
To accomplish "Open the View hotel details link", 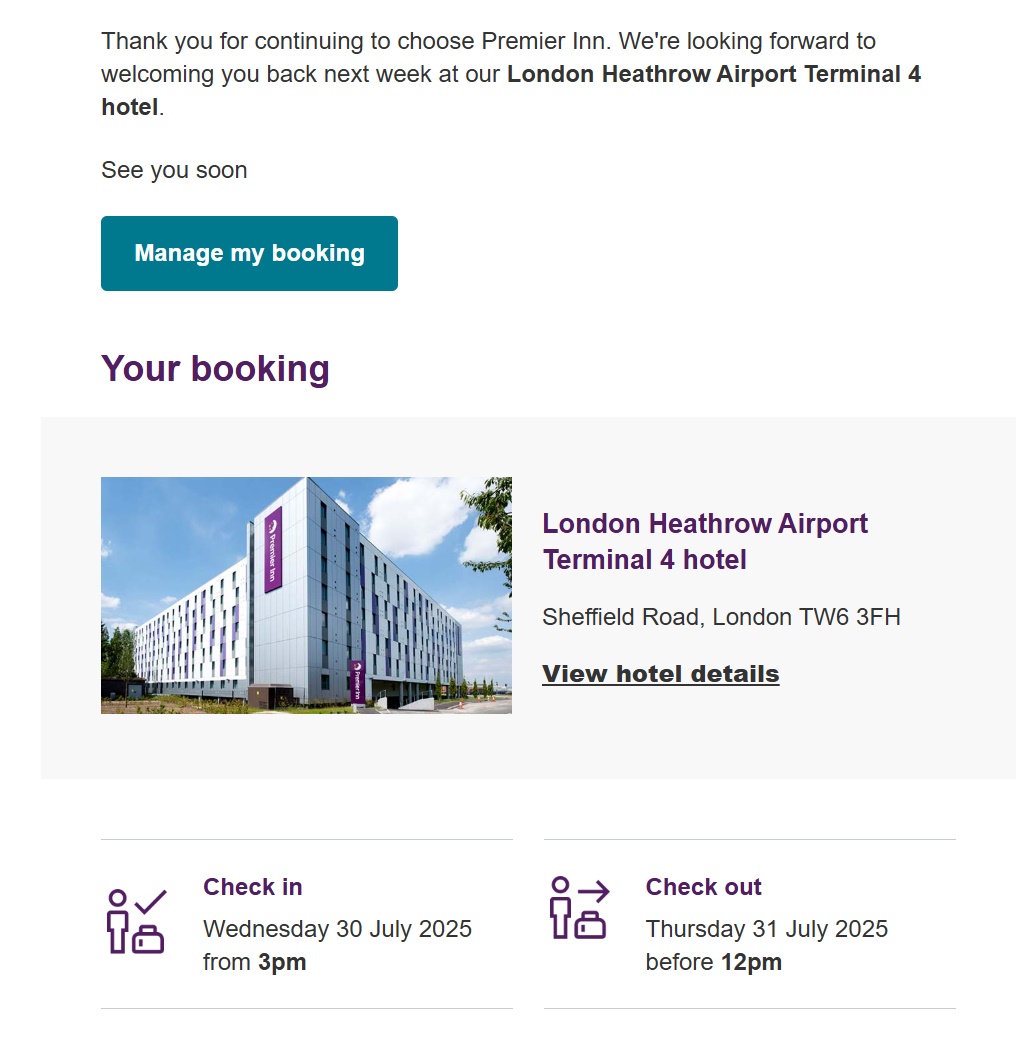I will point(660,674).
